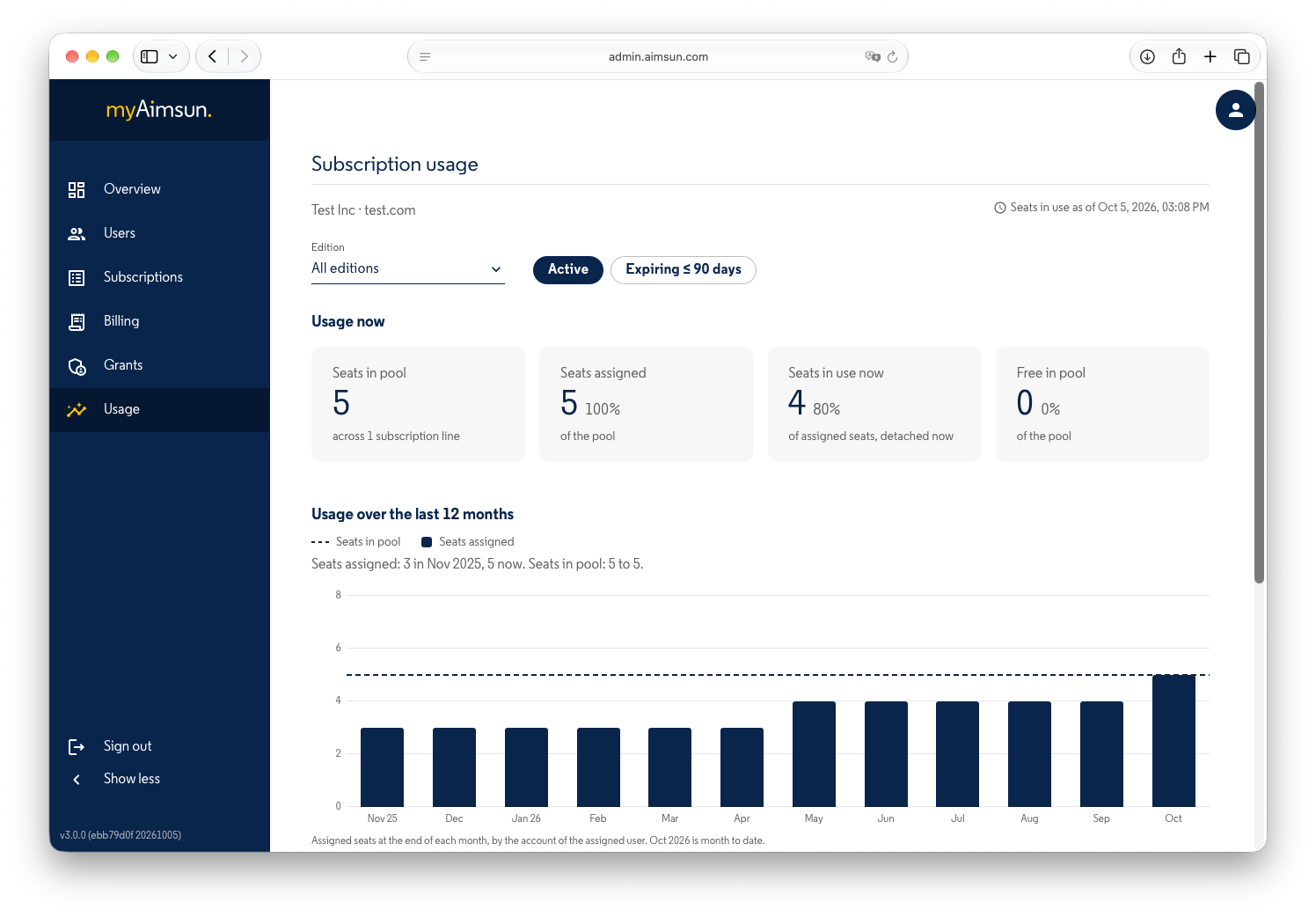Screen dimensions: 1316x917
Task: Click the reader mode icon in address bar
Action: point(425,56)
